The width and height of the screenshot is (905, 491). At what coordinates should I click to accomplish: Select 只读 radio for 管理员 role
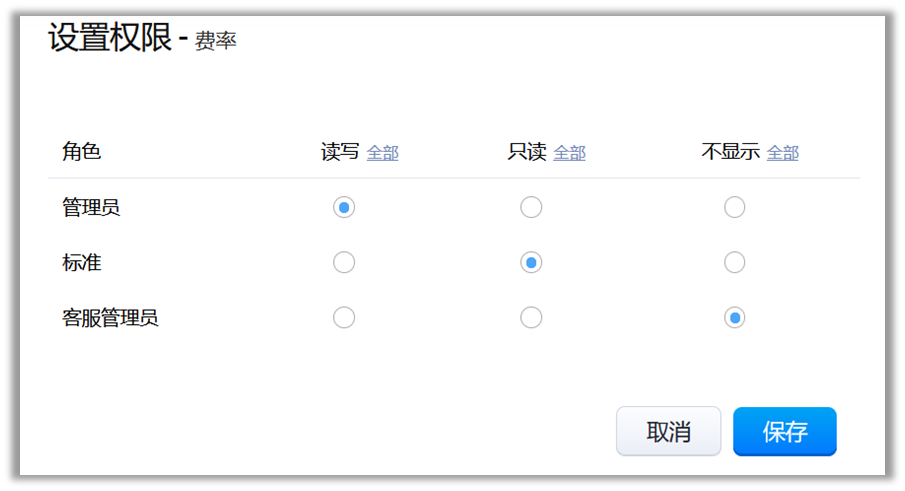[x=531, y=208]
